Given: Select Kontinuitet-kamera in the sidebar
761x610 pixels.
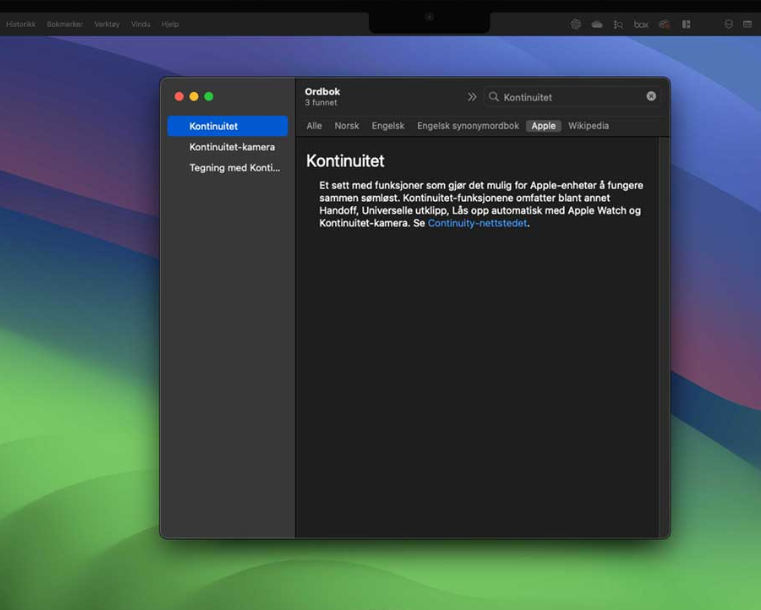Looking at the screenshot, I should (232, 147).
